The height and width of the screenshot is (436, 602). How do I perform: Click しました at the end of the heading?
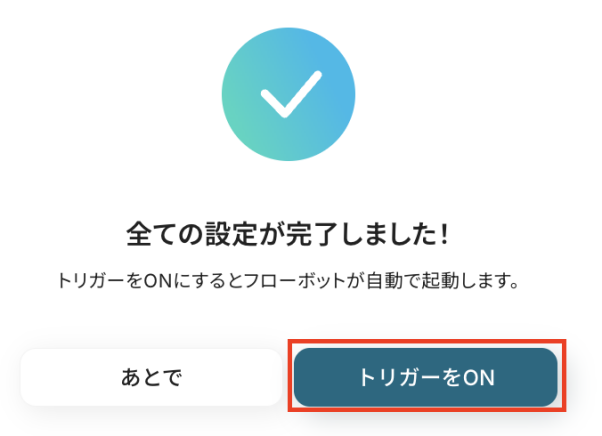pos(387,233)
